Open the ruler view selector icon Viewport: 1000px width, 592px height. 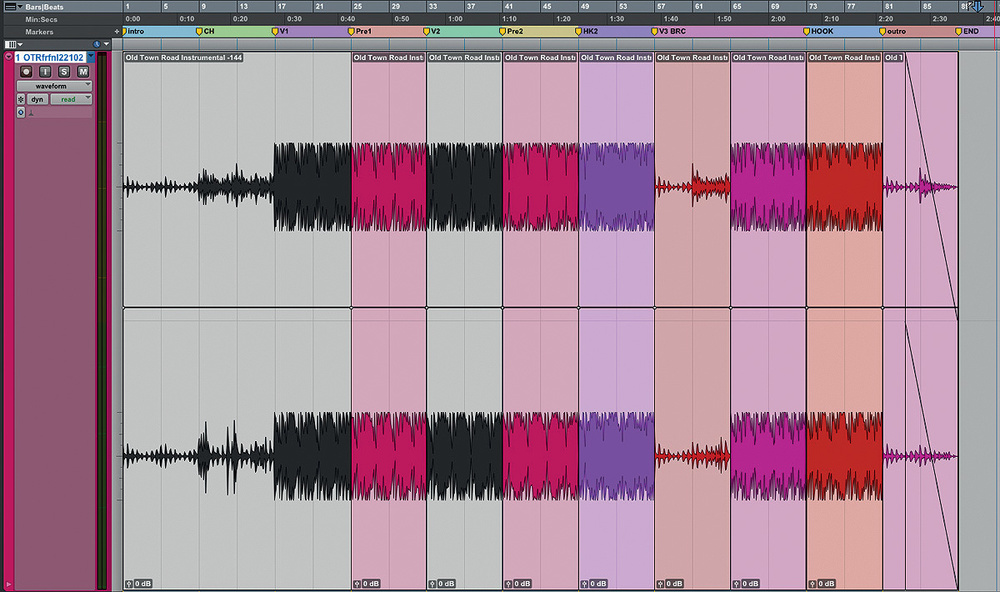point(12,44)
